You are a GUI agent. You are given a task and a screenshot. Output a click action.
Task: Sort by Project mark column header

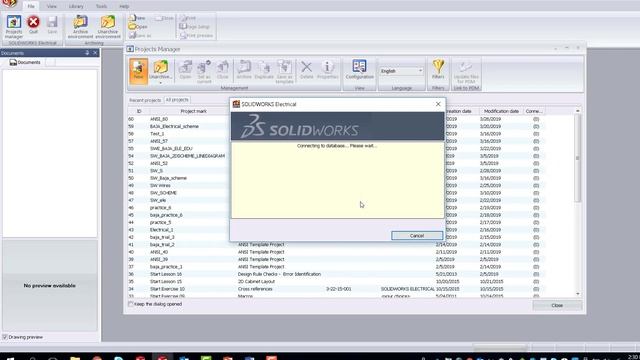click(x=193, y=111)
